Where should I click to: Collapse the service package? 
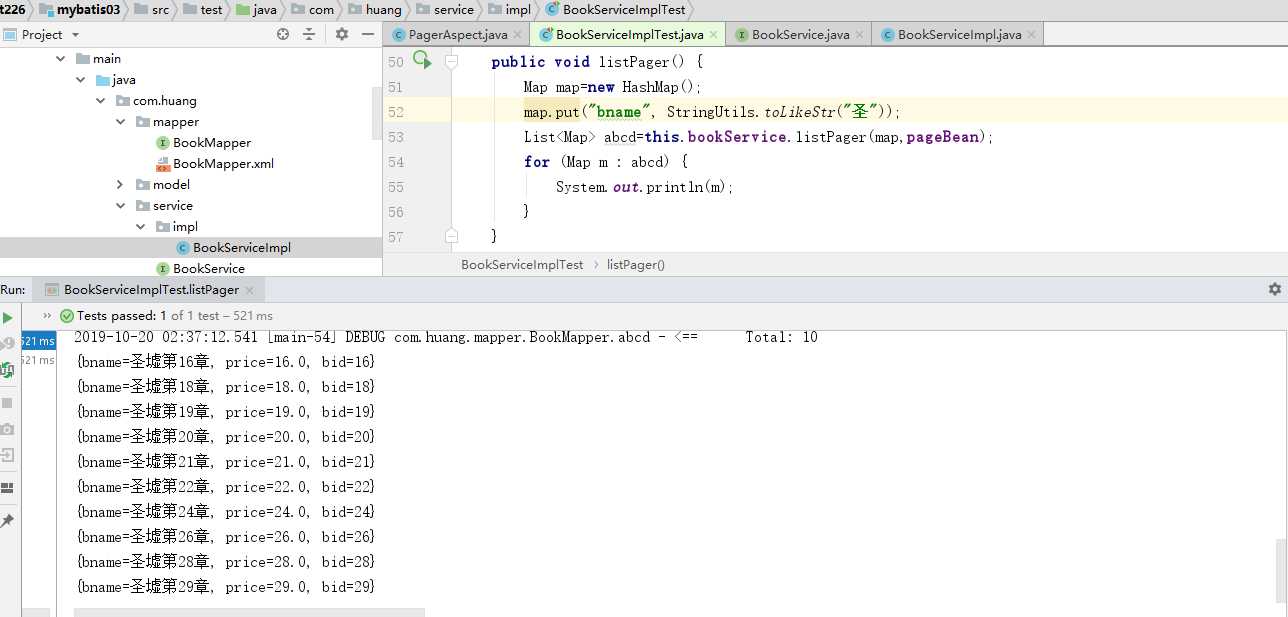(x=121, y=206)
